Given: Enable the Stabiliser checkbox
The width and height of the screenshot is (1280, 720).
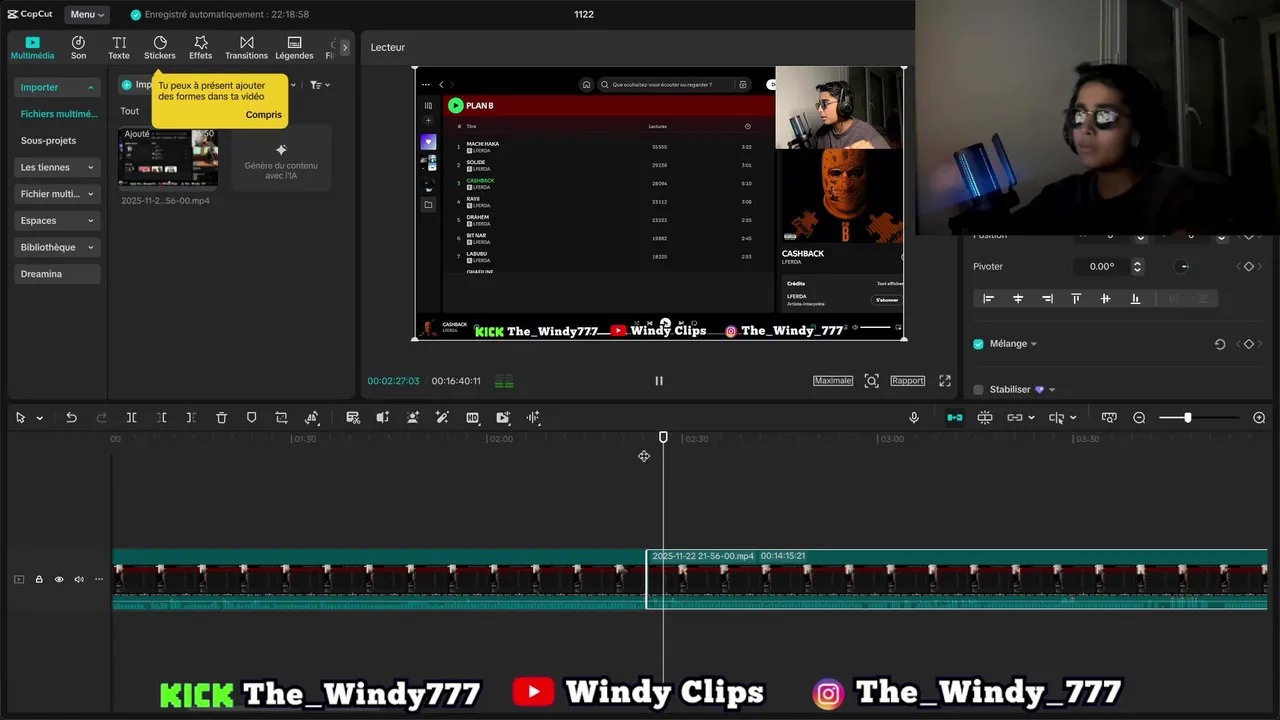Looking at the screenshot, I should click(x=979, y=390).
